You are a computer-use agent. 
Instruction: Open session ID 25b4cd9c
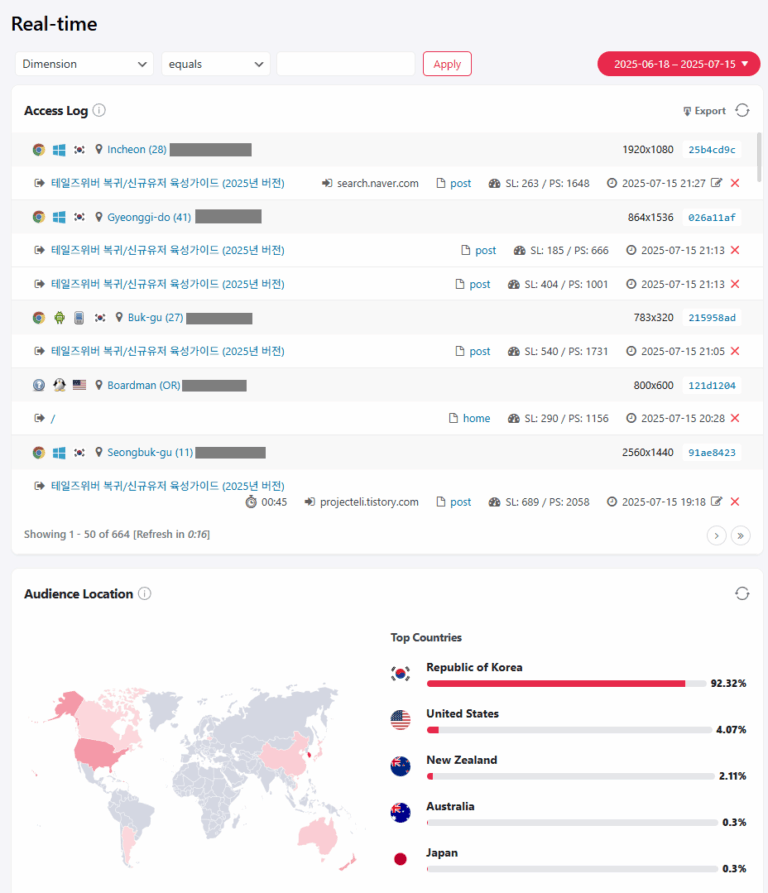[712, 150]
